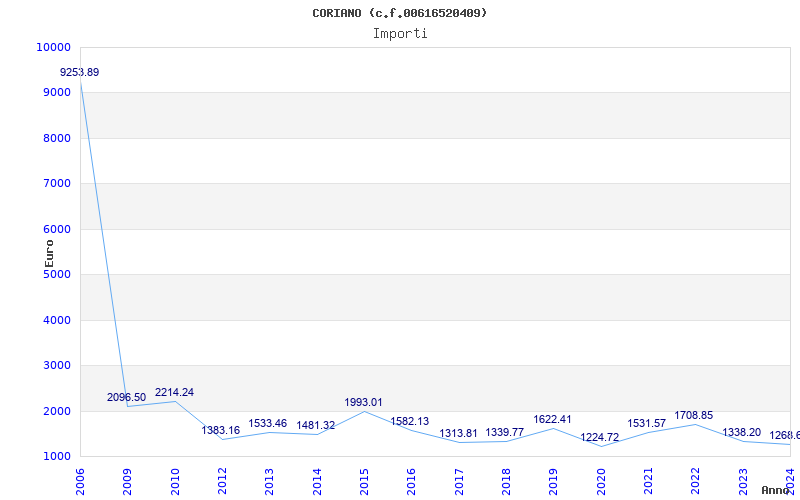800x500 pixels.
Task: Click the 2018 year label
Action: coord(506,482)
